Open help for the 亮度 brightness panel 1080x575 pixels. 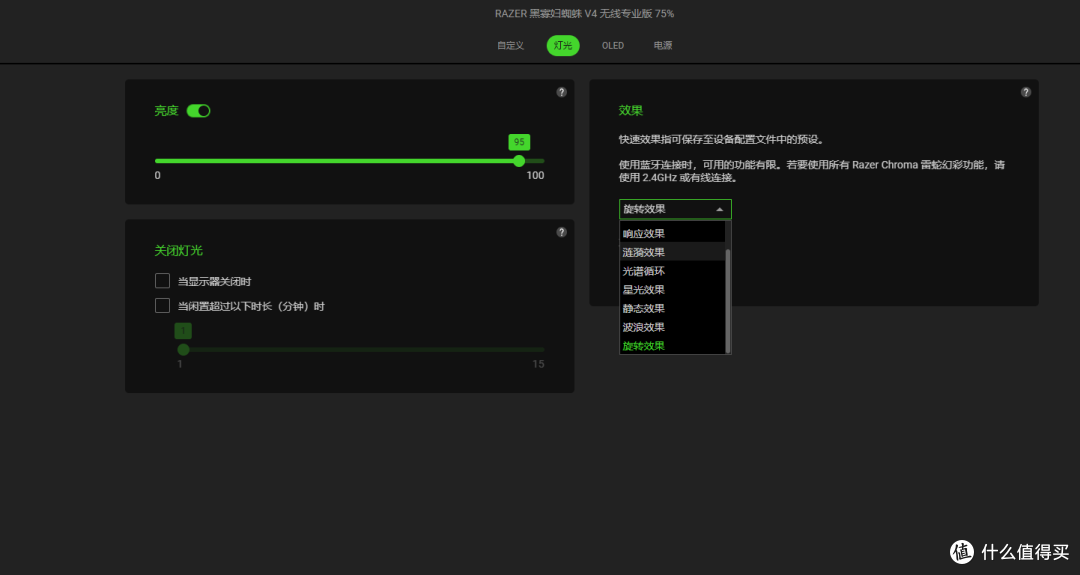point(561,92)
